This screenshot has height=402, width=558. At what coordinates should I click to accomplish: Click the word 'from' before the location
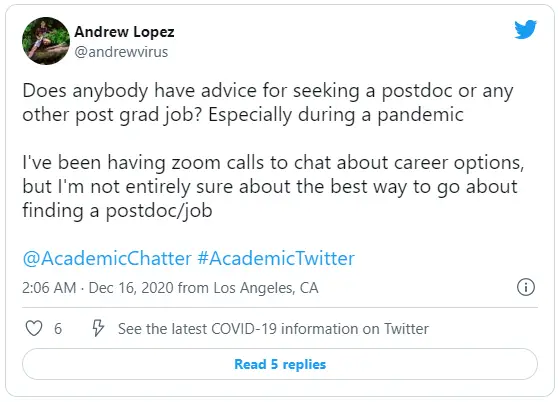click(x=193, y=288)
